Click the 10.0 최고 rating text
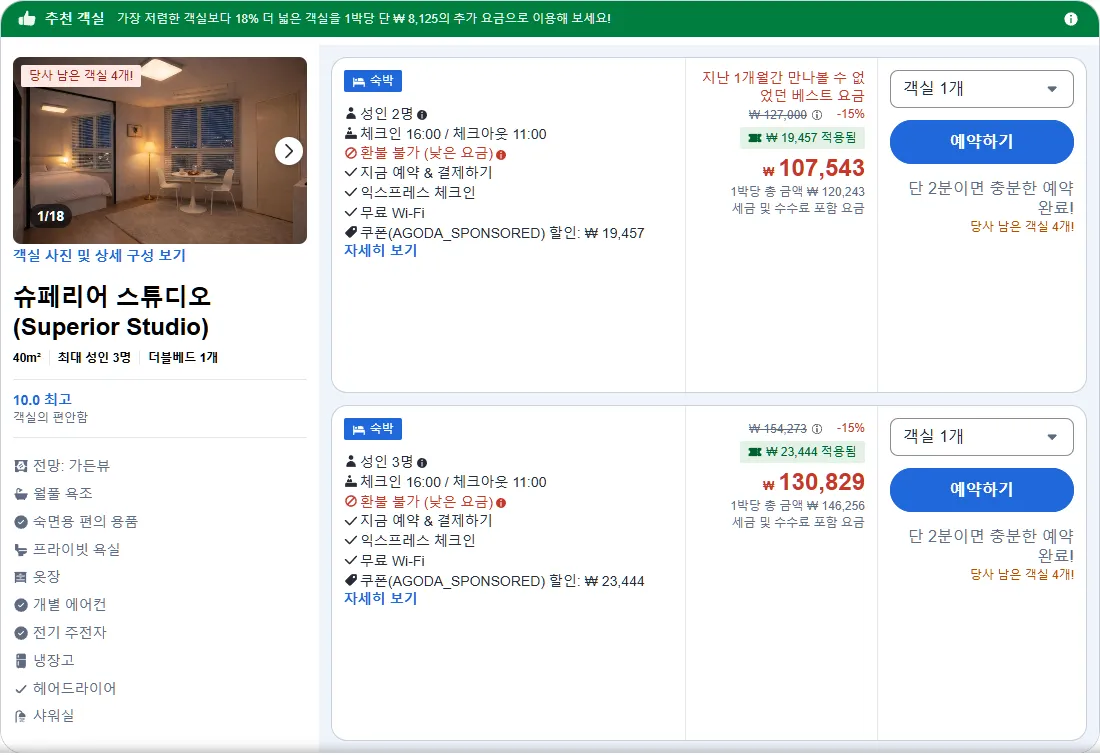 point(42,399)
